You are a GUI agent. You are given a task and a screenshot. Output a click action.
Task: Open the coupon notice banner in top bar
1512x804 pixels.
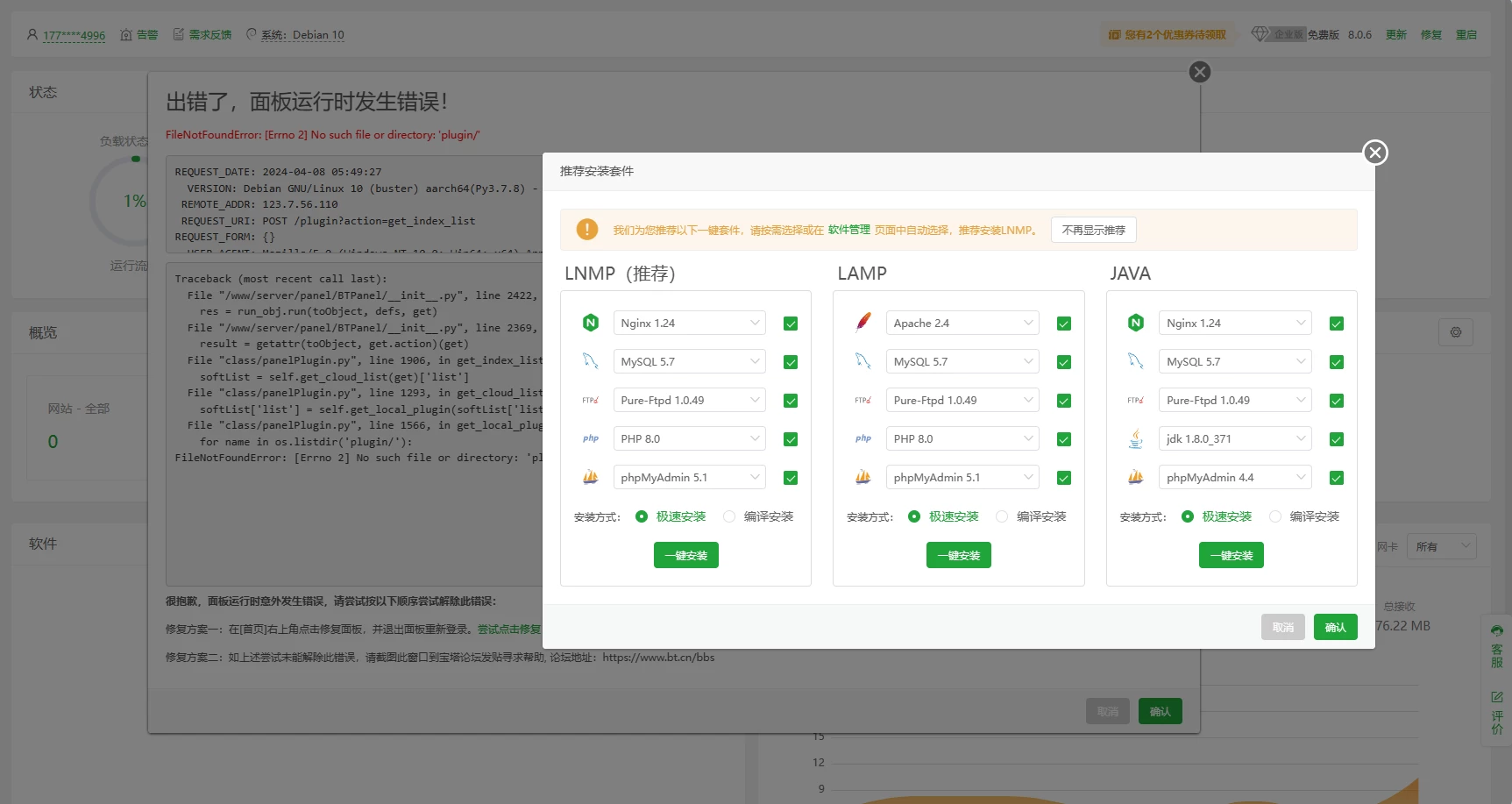1168,34
